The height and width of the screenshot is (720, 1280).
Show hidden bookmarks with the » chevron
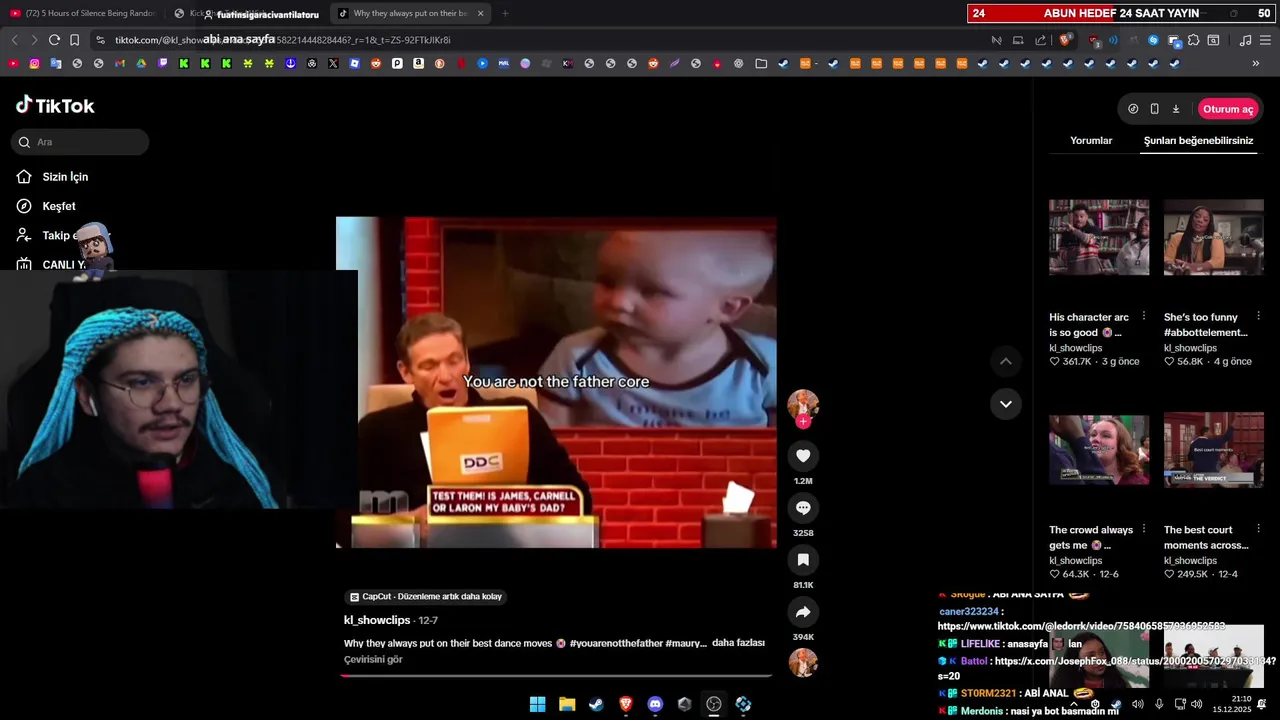1256,63
